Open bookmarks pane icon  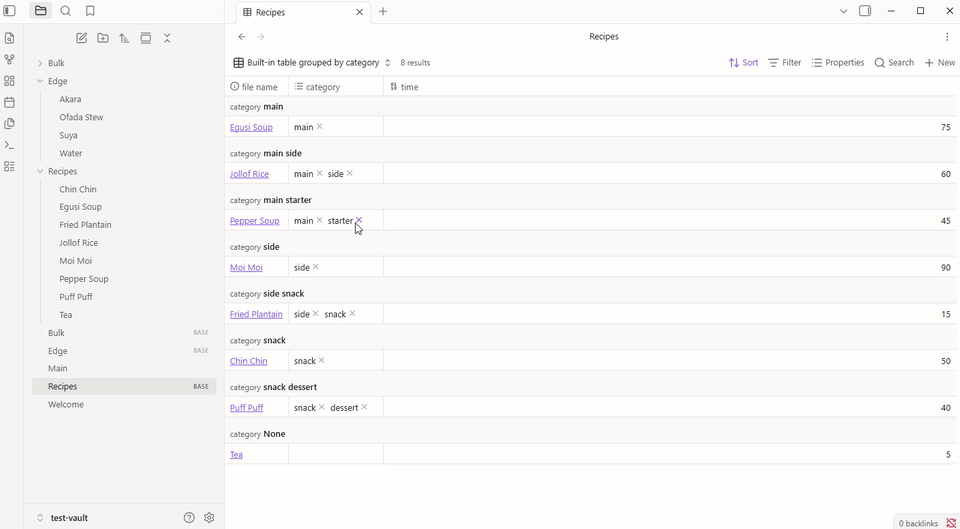(90, 11)
